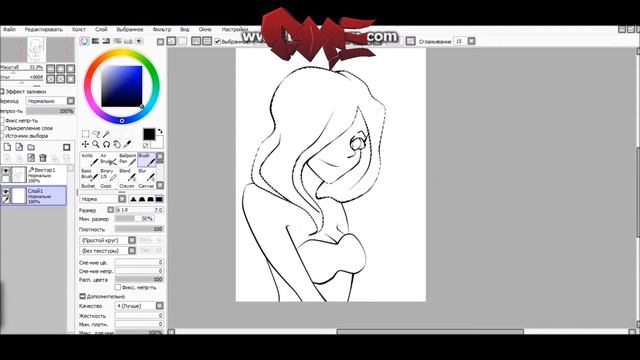Enable the Источник выбора checkbox
Image resolution: width=640 pixels, height=360 pixels.
(2, 136)
